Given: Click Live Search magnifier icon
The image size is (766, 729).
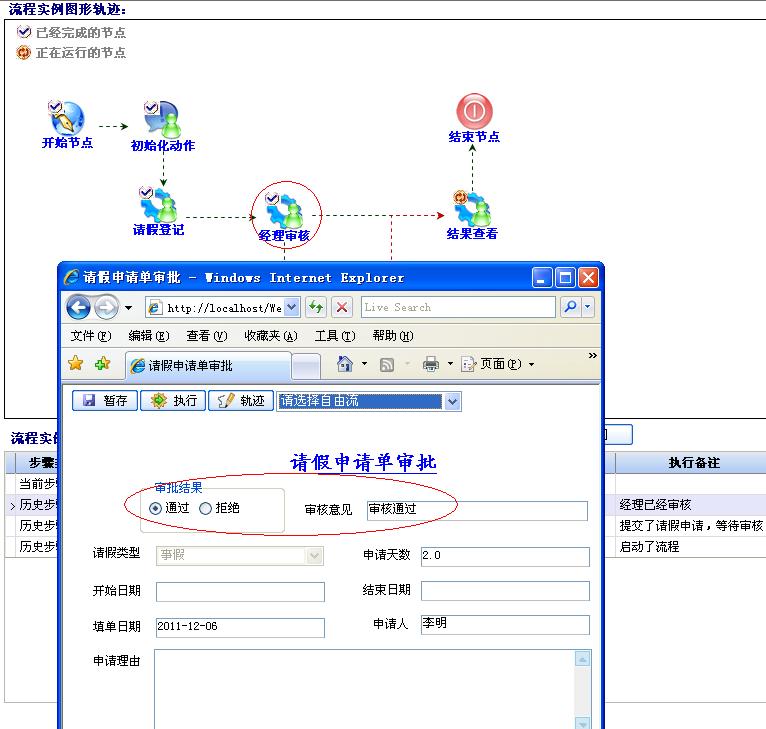Looking at the screenshot, I should click(570, 307).
